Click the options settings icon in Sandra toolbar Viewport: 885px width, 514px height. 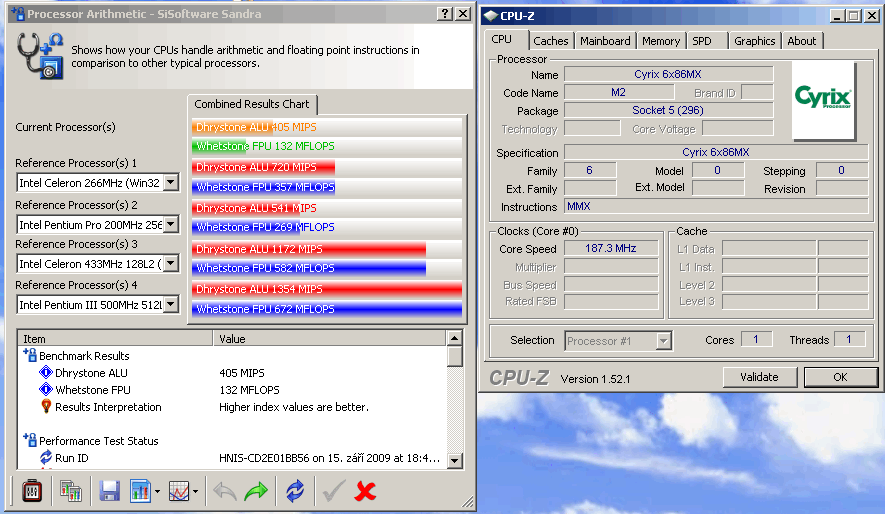[x=32, y=491]
